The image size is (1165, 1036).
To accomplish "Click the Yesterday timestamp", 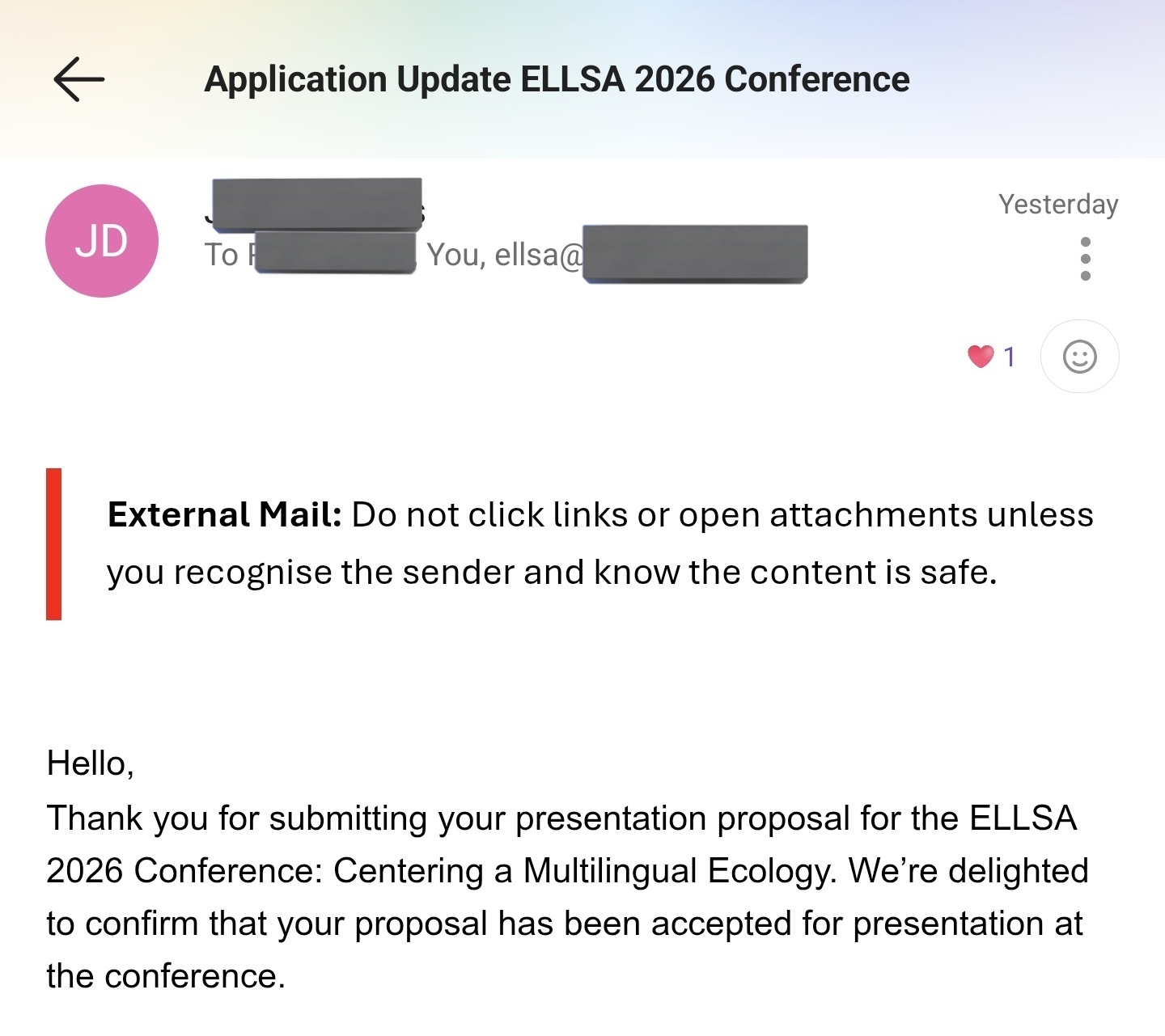I will [x=1057, y=205].
